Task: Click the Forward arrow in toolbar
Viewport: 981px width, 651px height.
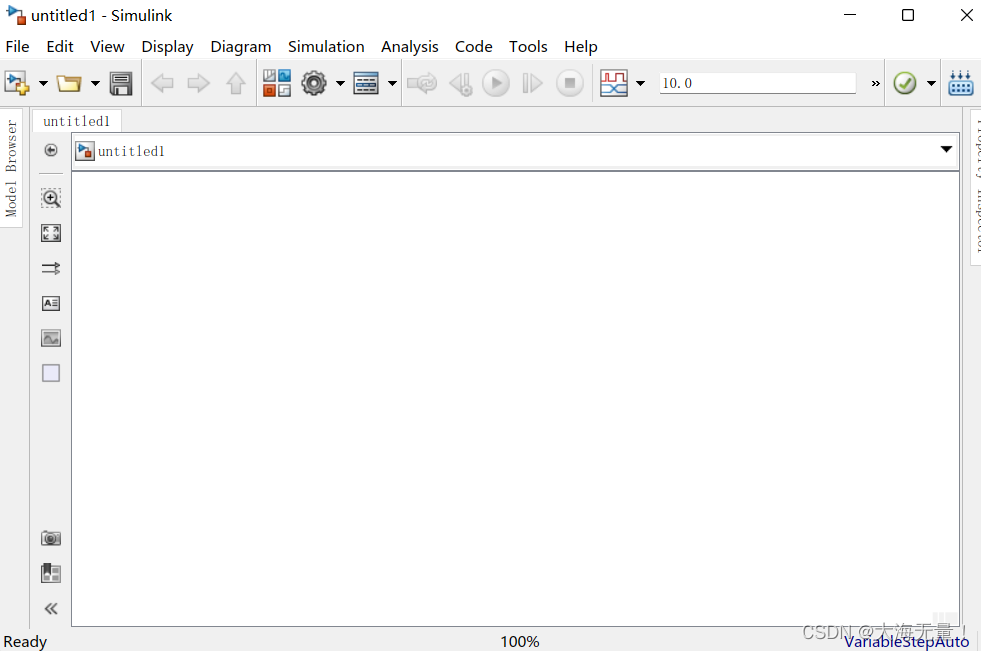Action: point(199,83)
